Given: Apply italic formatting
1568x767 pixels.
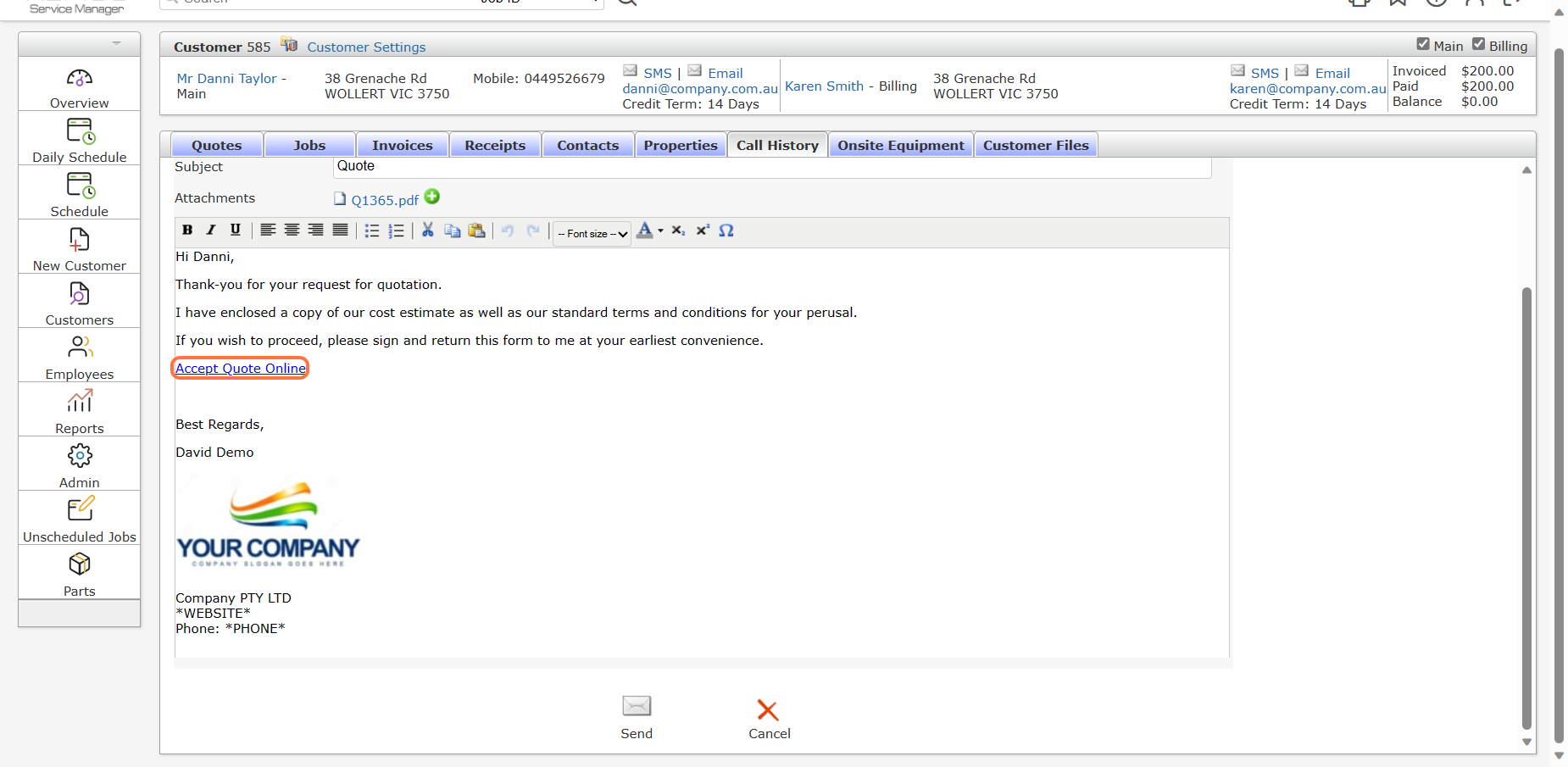Looking at the screenshot, I should pyautogui.click(x=211, y=230).
